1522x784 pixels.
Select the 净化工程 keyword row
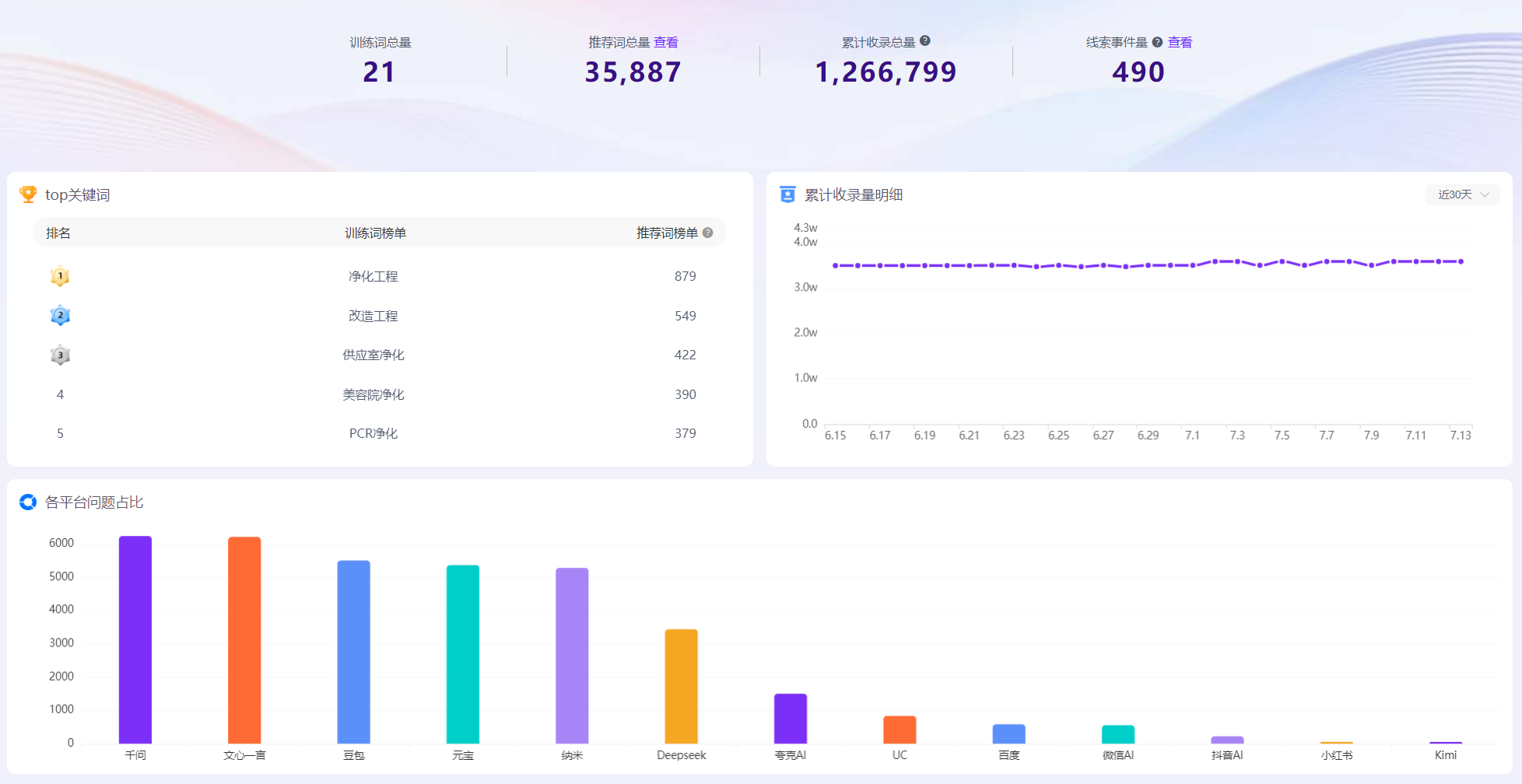pos(380,276)
